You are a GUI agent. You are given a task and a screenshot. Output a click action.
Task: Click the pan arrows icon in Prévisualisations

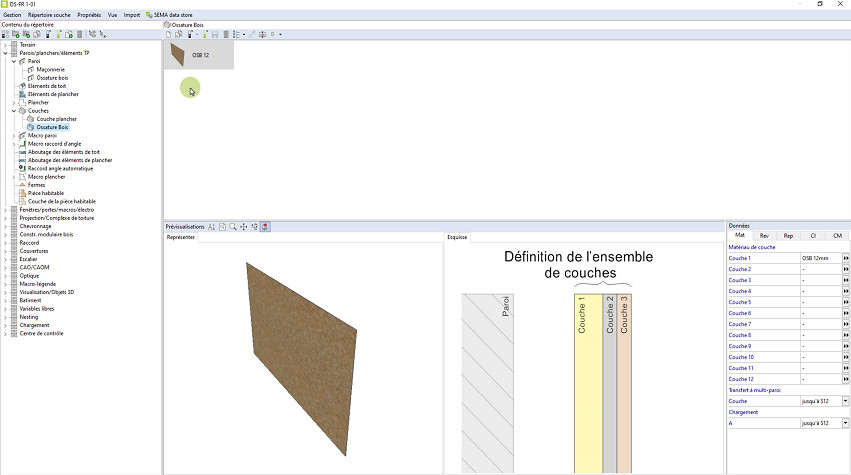click(244, 227)
